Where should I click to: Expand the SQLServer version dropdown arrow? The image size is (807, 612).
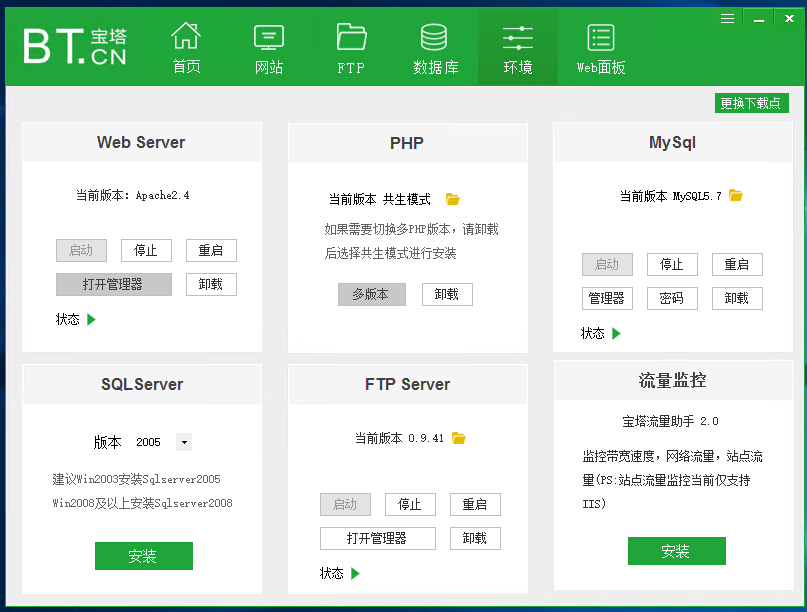(x=184, y=442)
